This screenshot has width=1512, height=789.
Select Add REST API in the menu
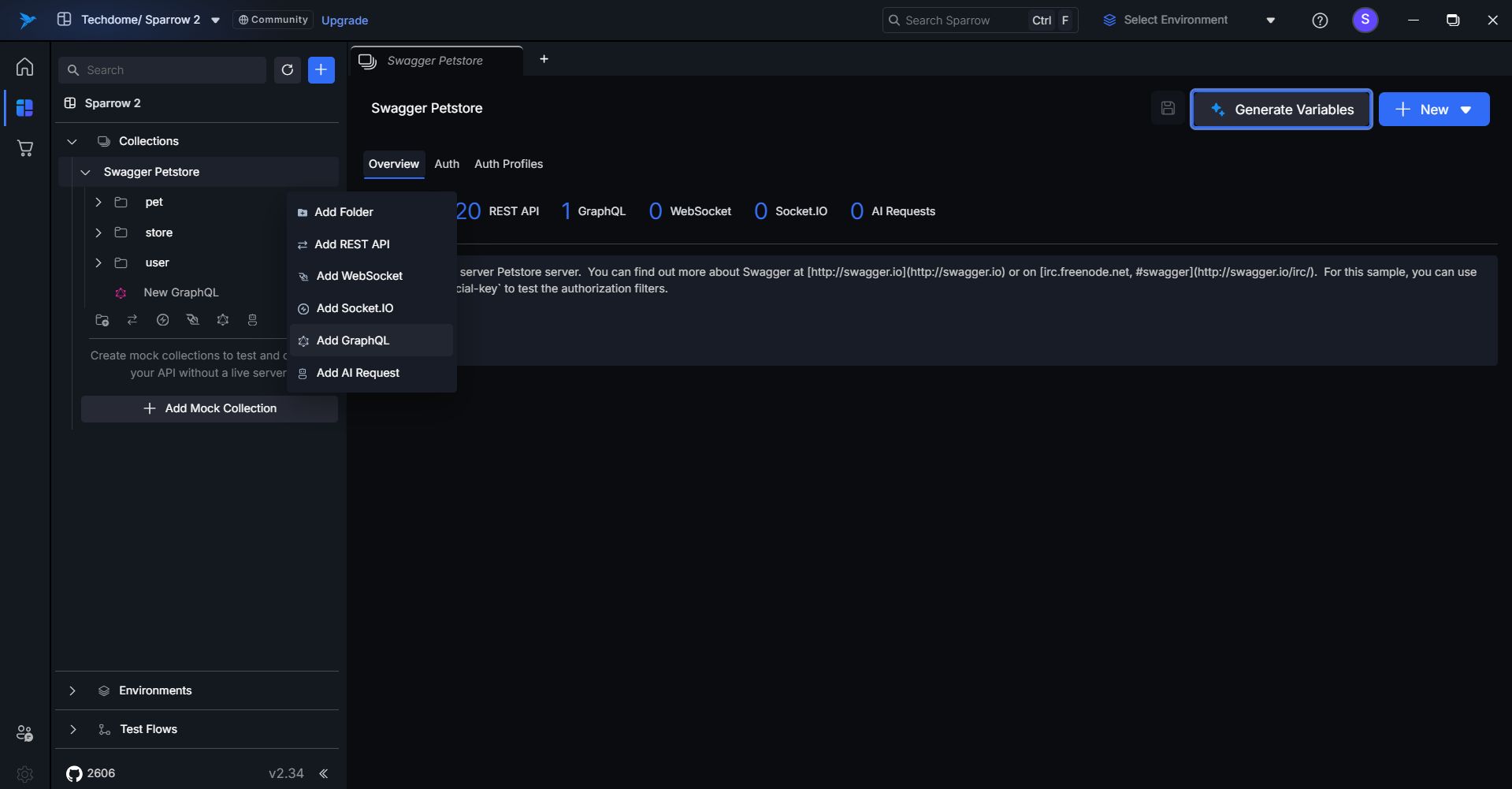(x=352, y=244)
